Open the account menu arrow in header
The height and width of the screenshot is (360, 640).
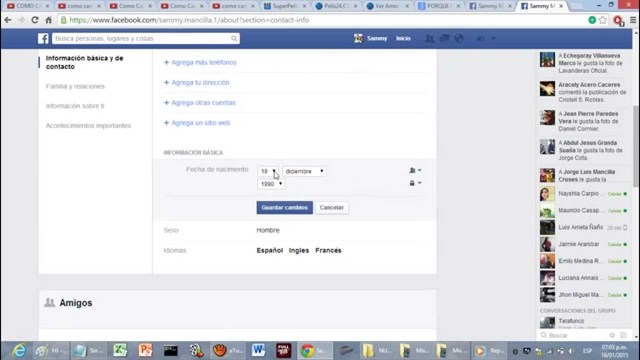click(493, 38)
